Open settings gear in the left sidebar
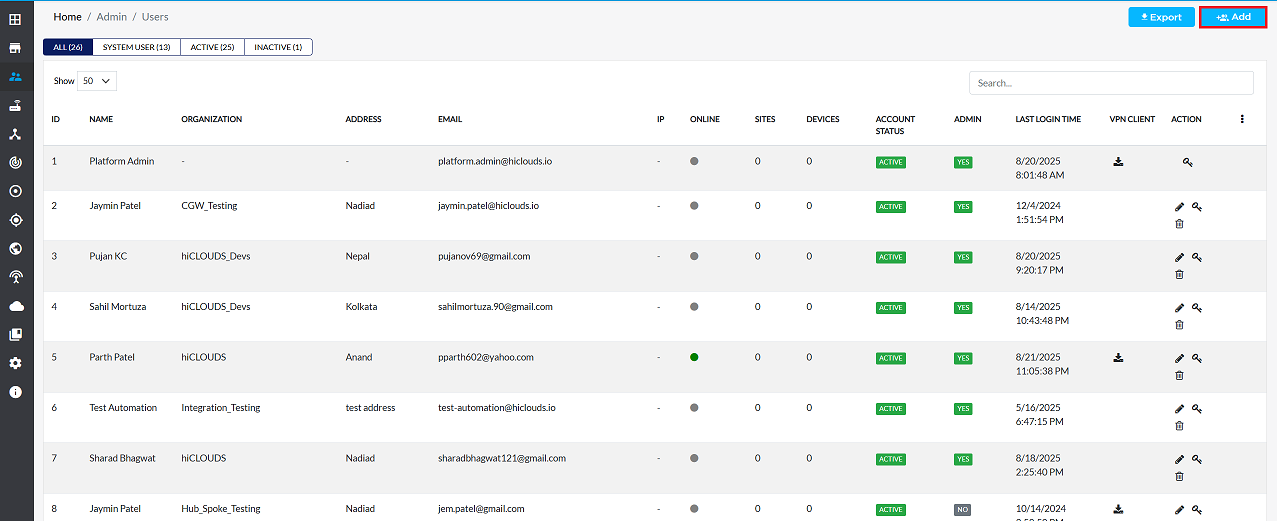1277x521 pixels. coord(15,363)
